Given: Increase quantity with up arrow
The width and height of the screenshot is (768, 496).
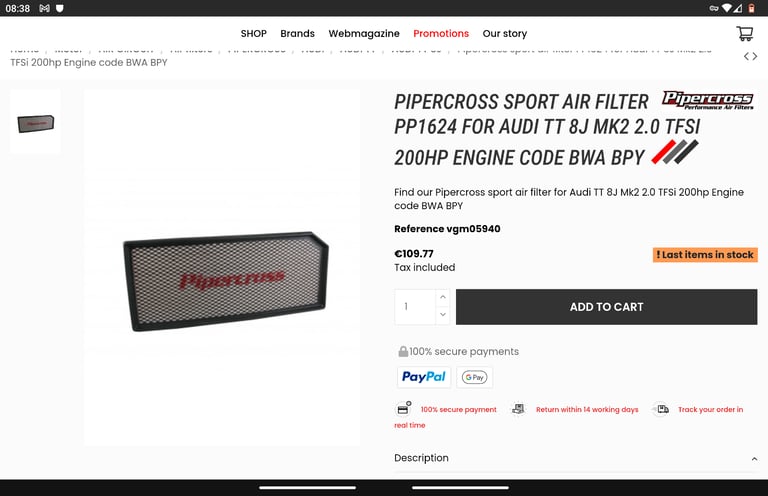Looking at the screenshot, I should coord(443,297).
